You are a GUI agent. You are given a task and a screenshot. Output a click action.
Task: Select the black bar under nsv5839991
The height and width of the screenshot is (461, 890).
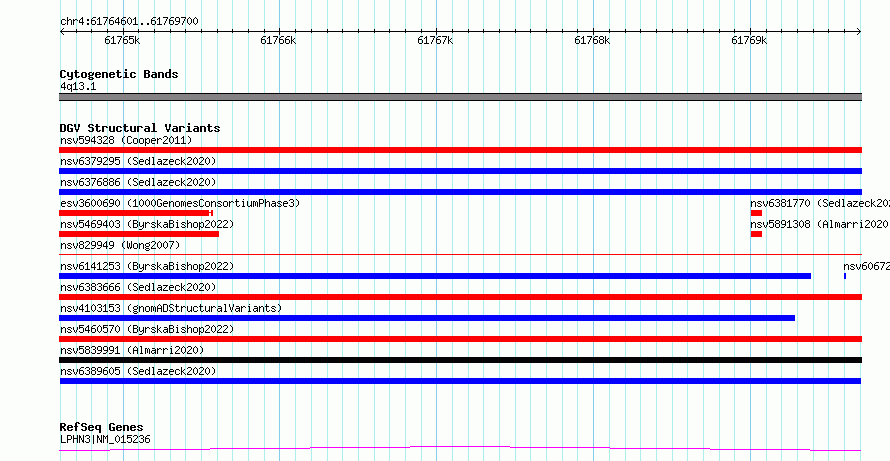[460, 360]
